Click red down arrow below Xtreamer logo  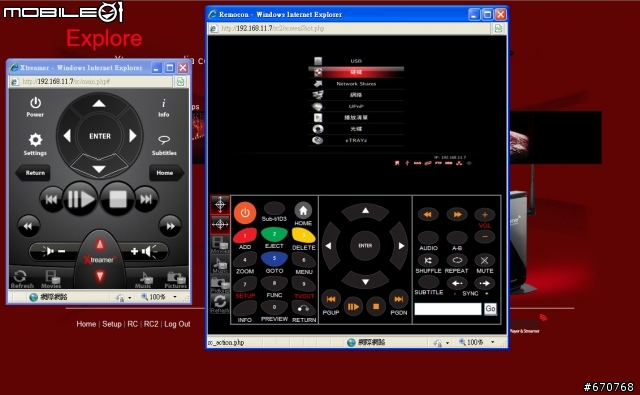point(100,276)
